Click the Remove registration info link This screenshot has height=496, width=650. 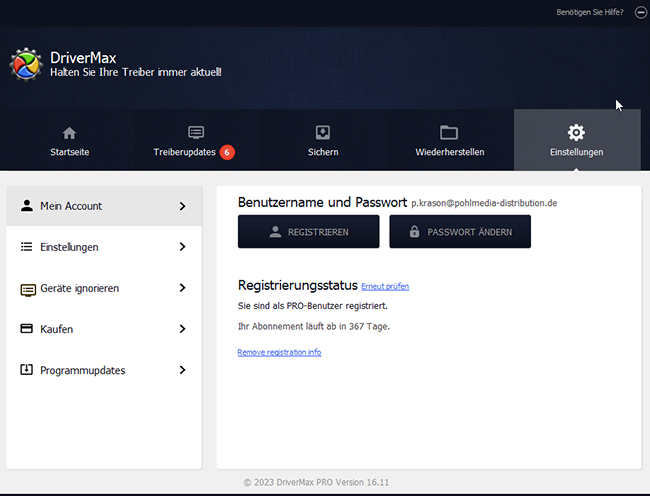279,352
